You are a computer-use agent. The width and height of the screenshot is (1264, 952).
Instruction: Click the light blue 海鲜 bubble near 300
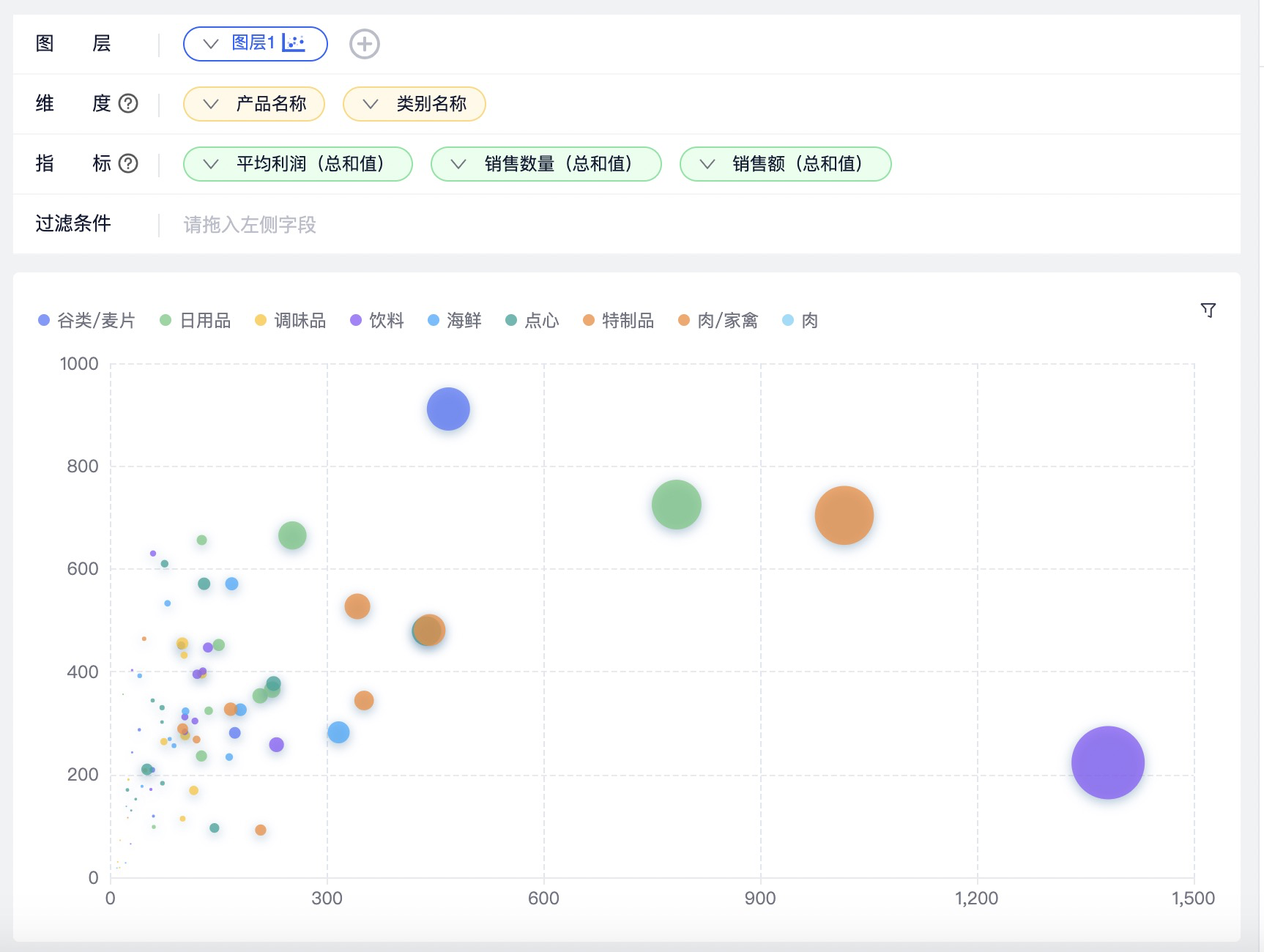point(338,732)
